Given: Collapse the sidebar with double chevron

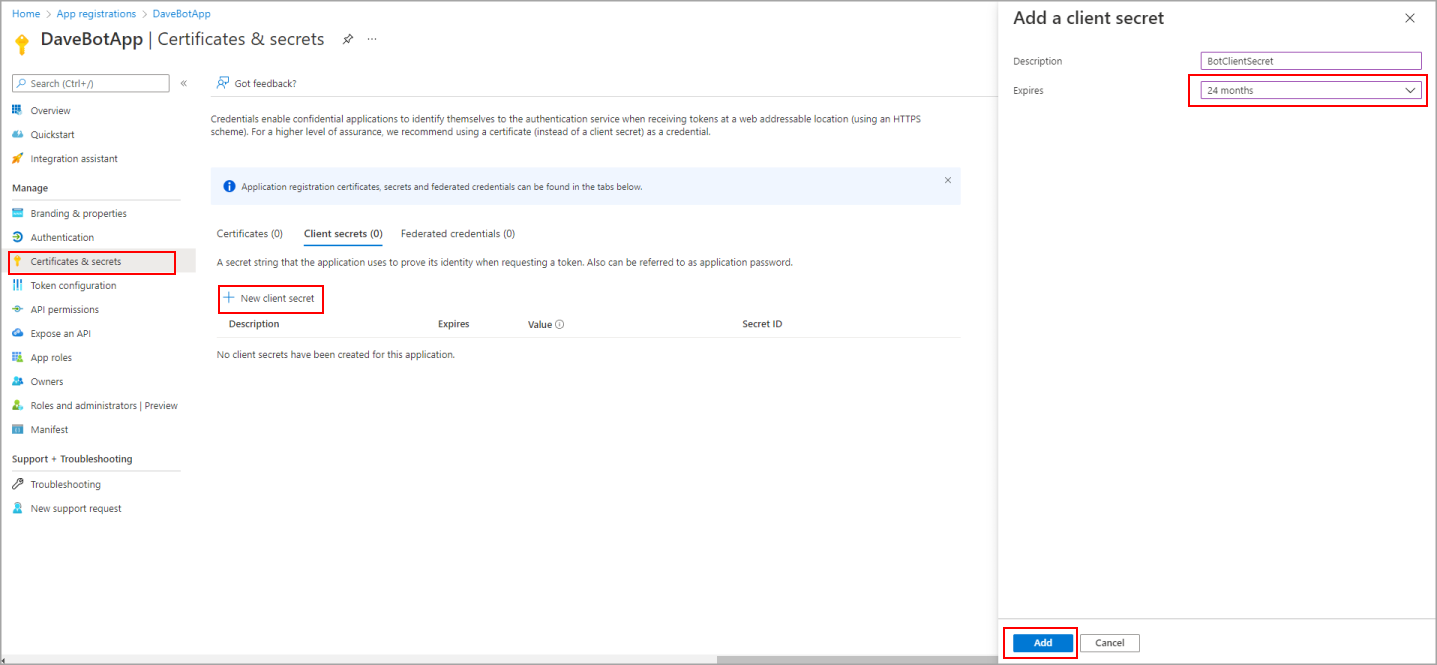Looking at the screenshot, I should 184,83.
